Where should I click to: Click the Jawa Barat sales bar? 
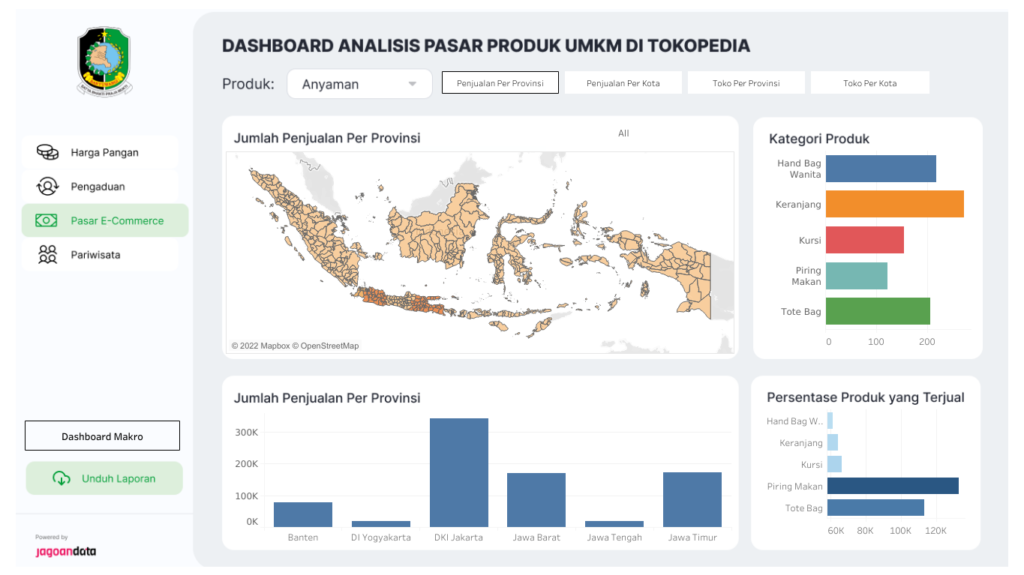pos(536,500)
